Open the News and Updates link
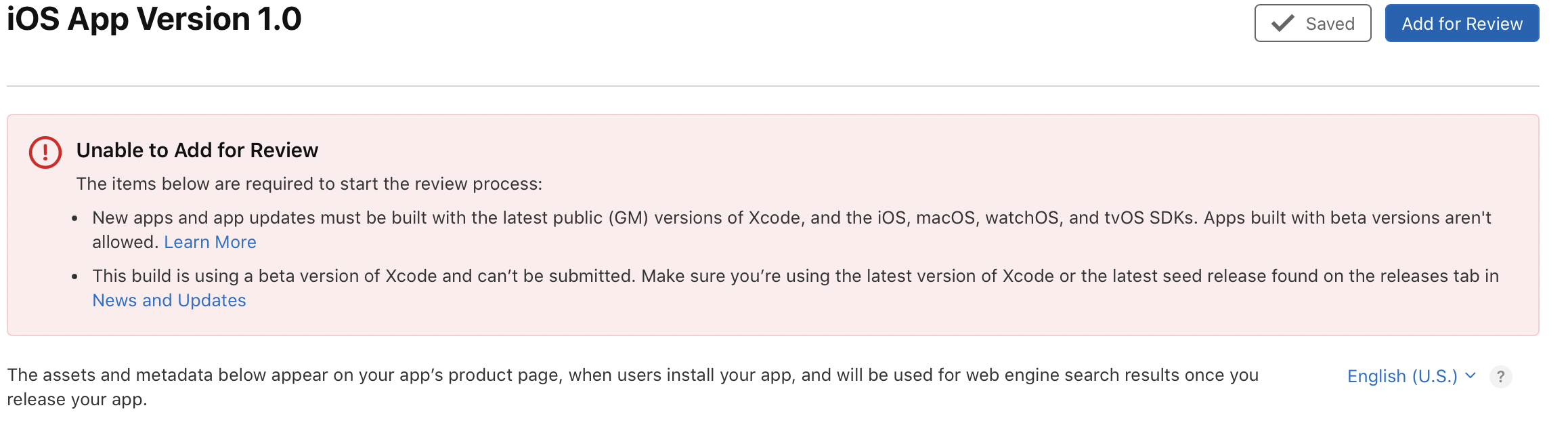Screen dimensions: 1568x431 coord(169,300)
